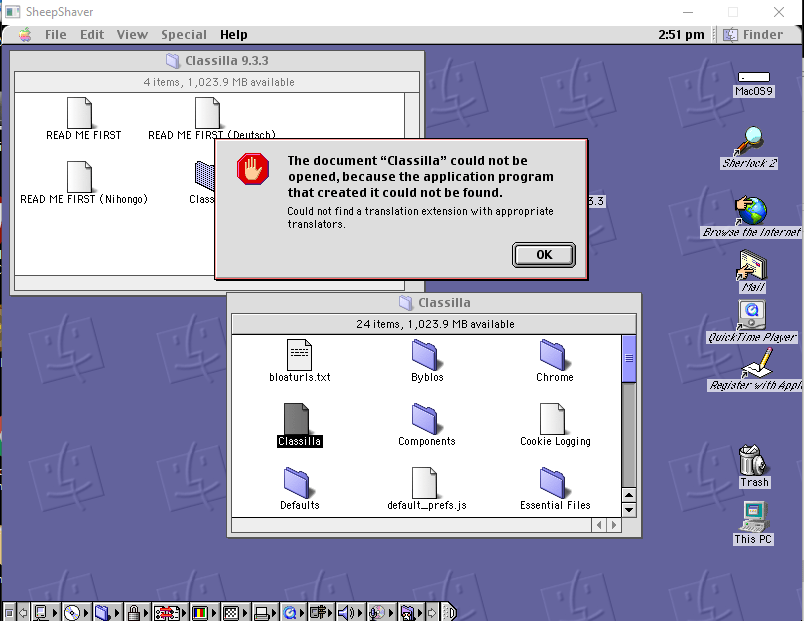Click control strip scroll-left arrow
The image size is (804, 621).
tap(23, 612)
